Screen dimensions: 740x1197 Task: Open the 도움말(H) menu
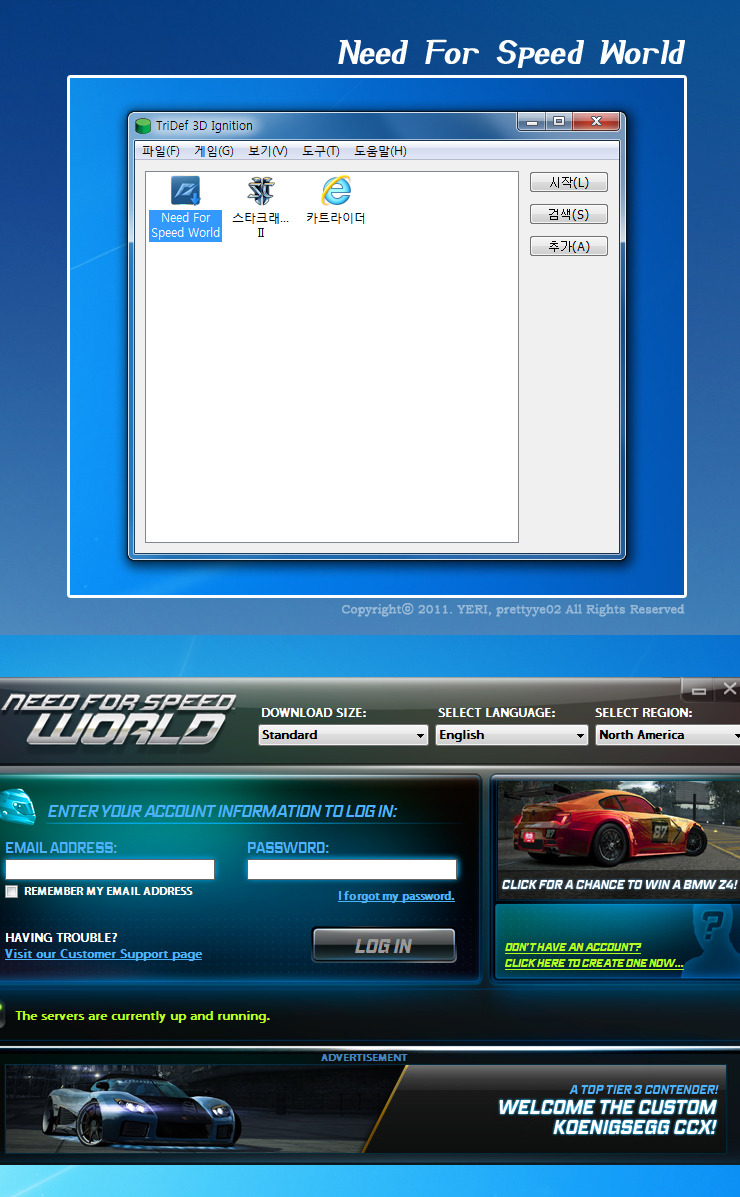click(x=380, y=151)
